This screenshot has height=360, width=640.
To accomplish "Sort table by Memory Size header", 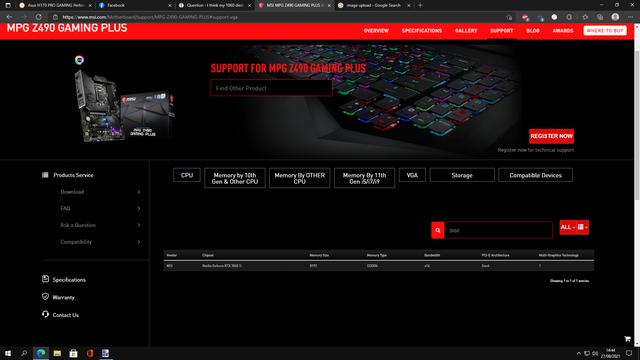I will pos(319,255).
